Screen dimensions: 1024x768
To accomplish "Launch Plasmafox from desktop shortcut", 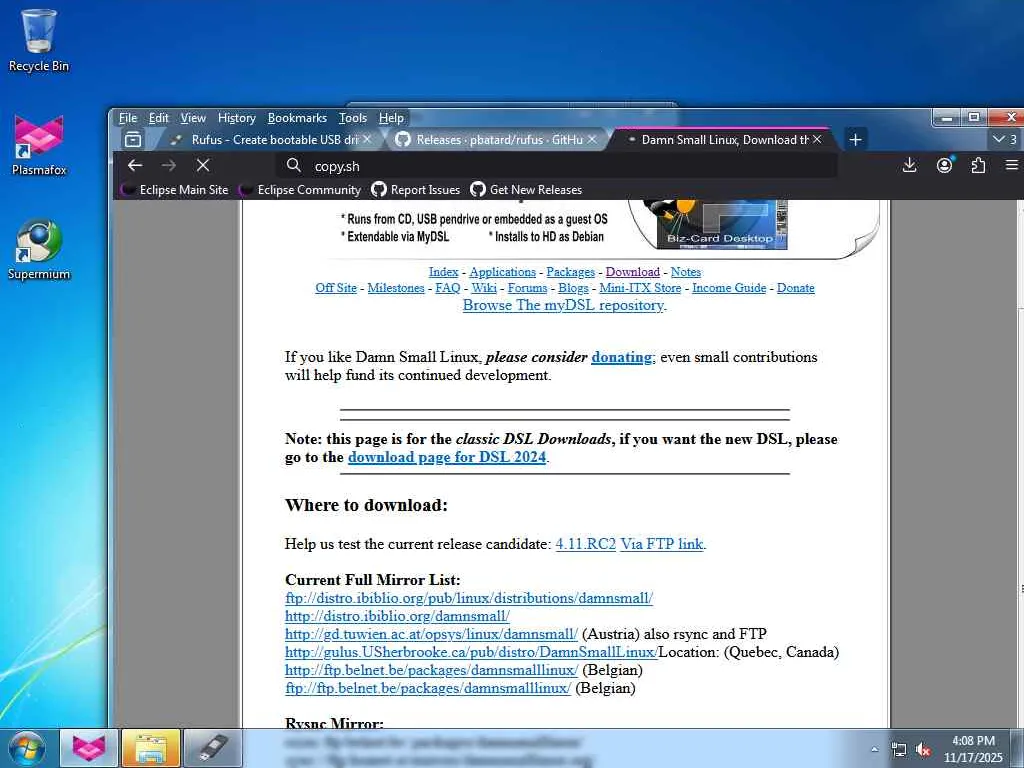I will (39, 145).
